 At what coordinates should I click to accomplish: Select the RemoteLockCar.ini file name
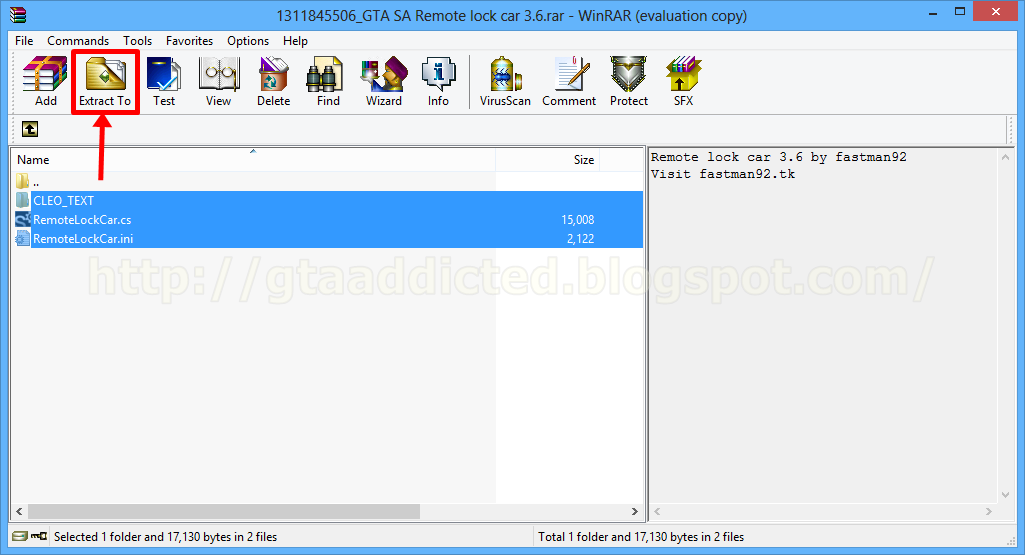coord(83,239)
